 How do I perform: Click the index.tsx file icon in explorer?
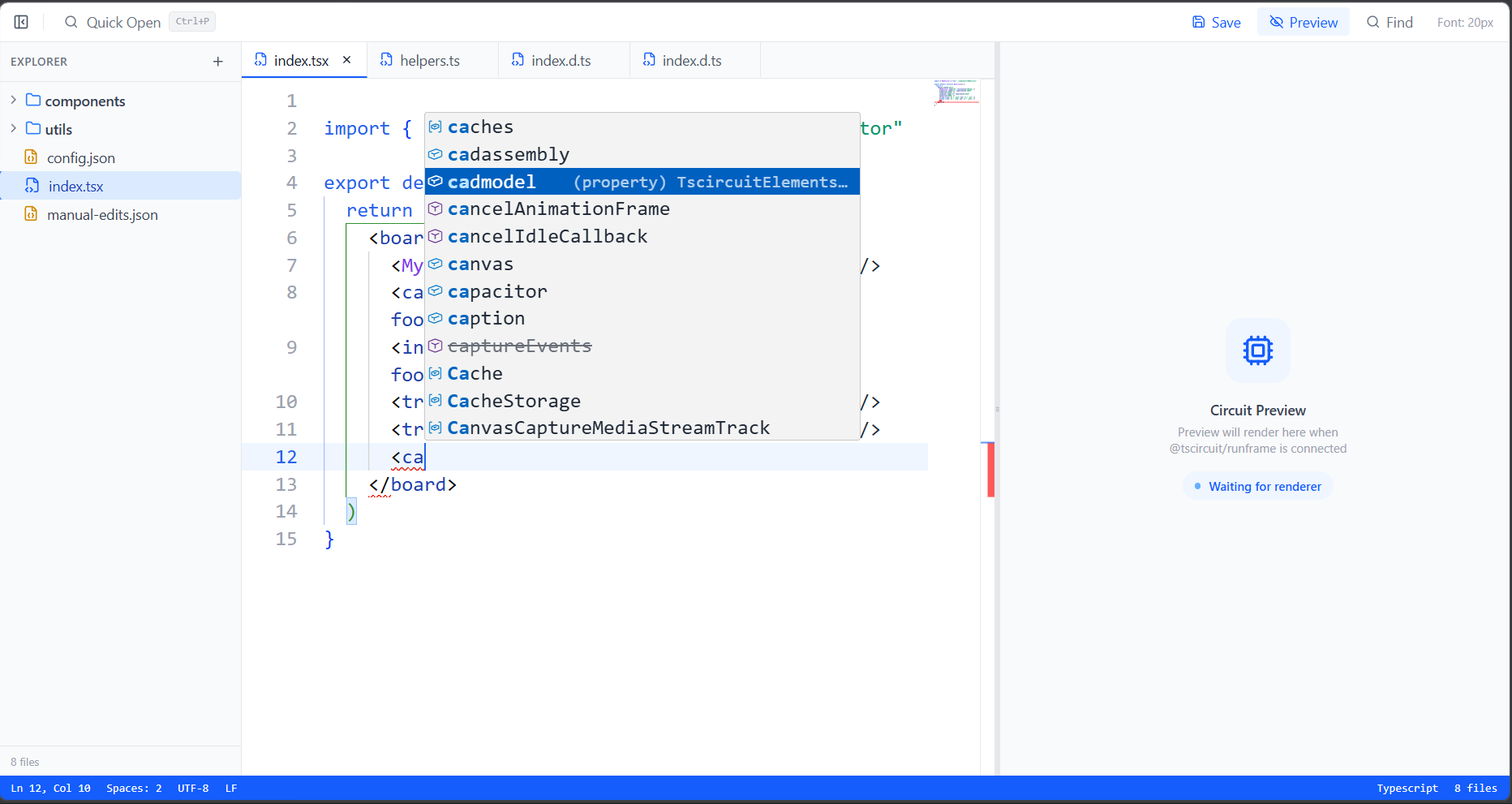[x=32, y=185]
